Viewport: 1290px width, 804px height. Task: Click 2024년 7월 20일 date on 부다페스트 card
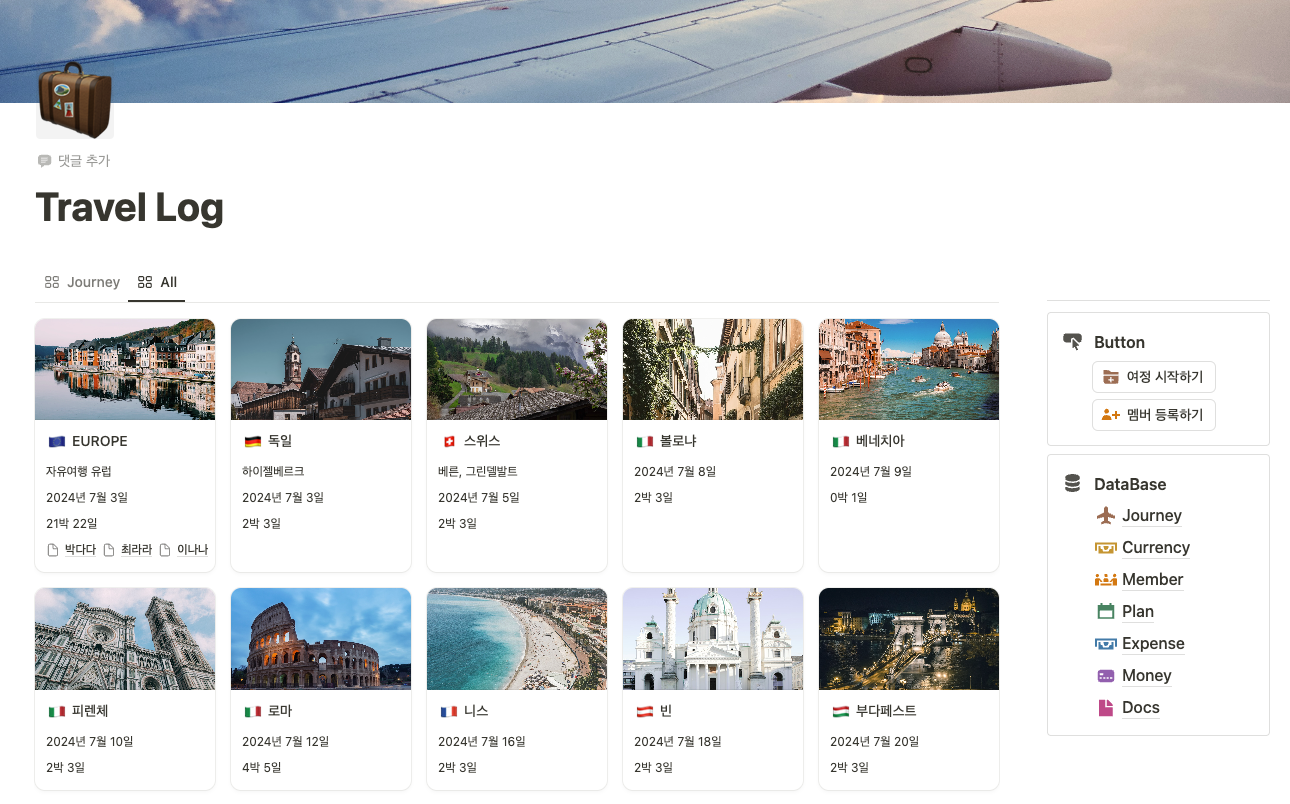[x=874, y=741]
